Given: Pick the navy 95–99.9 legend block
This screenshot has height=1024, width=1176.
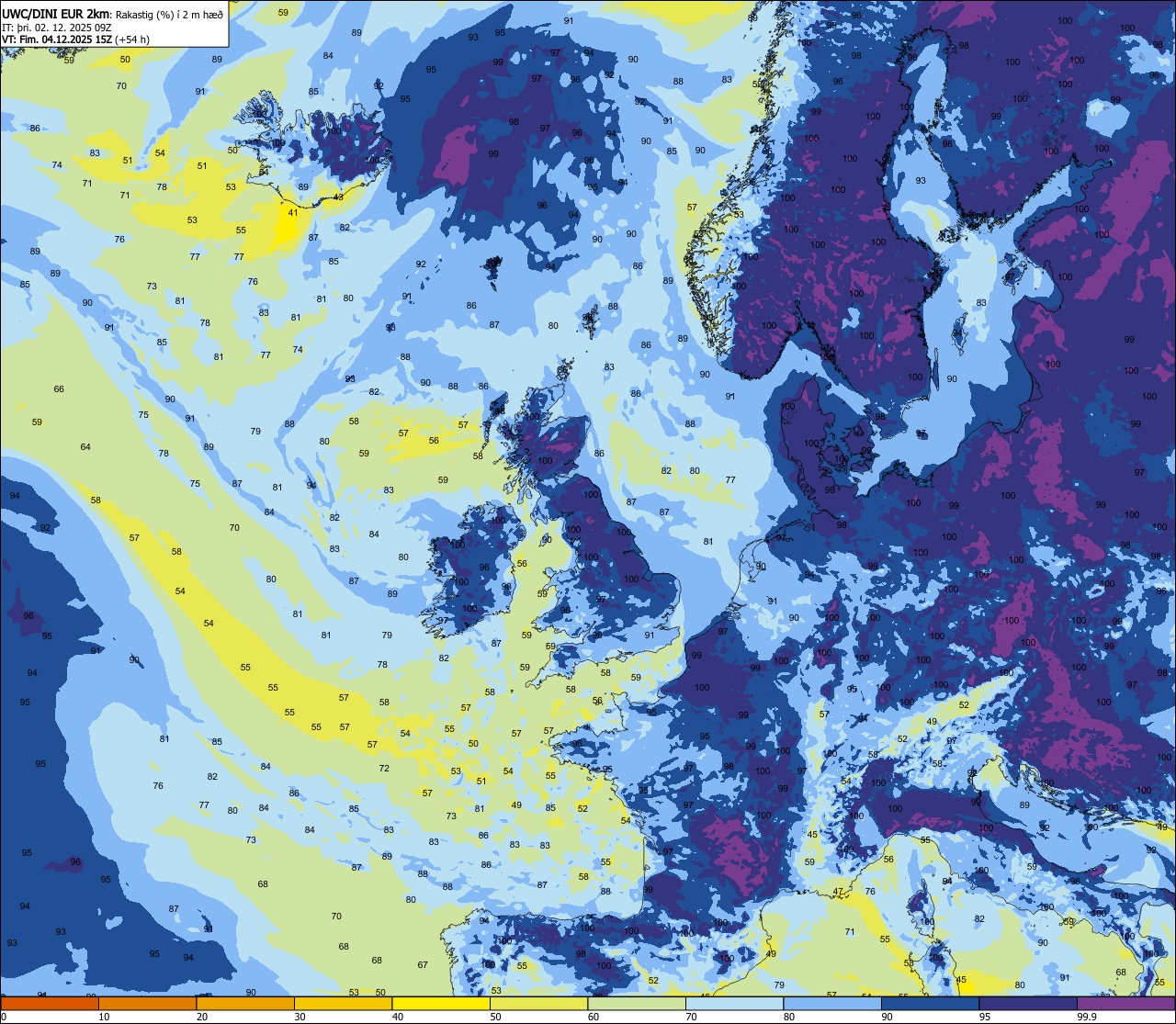Looking at the screenshot, I should (x=1029, y=1003).
